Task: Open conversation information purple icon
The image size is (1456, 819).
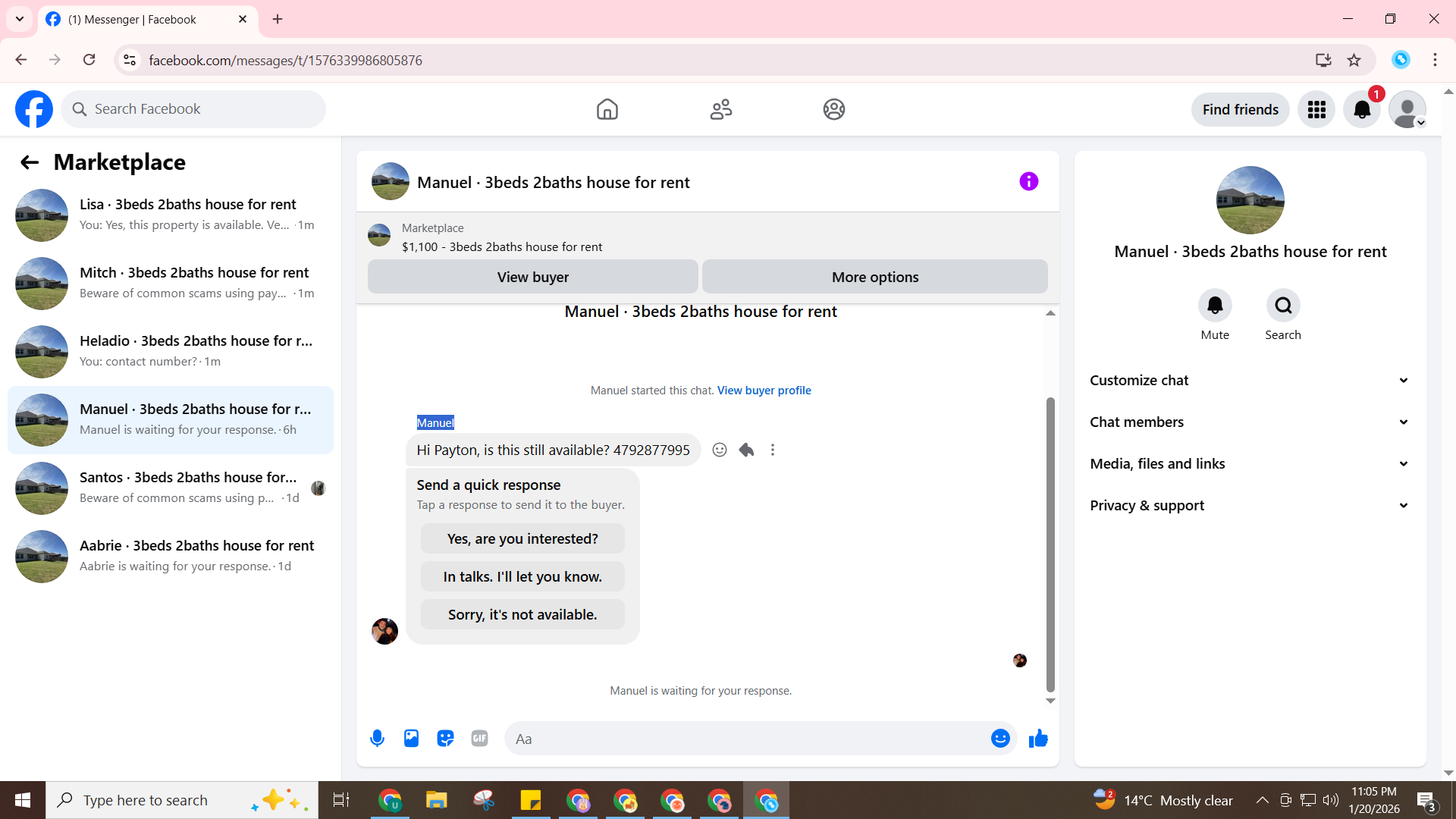Action: (1029, 181)
